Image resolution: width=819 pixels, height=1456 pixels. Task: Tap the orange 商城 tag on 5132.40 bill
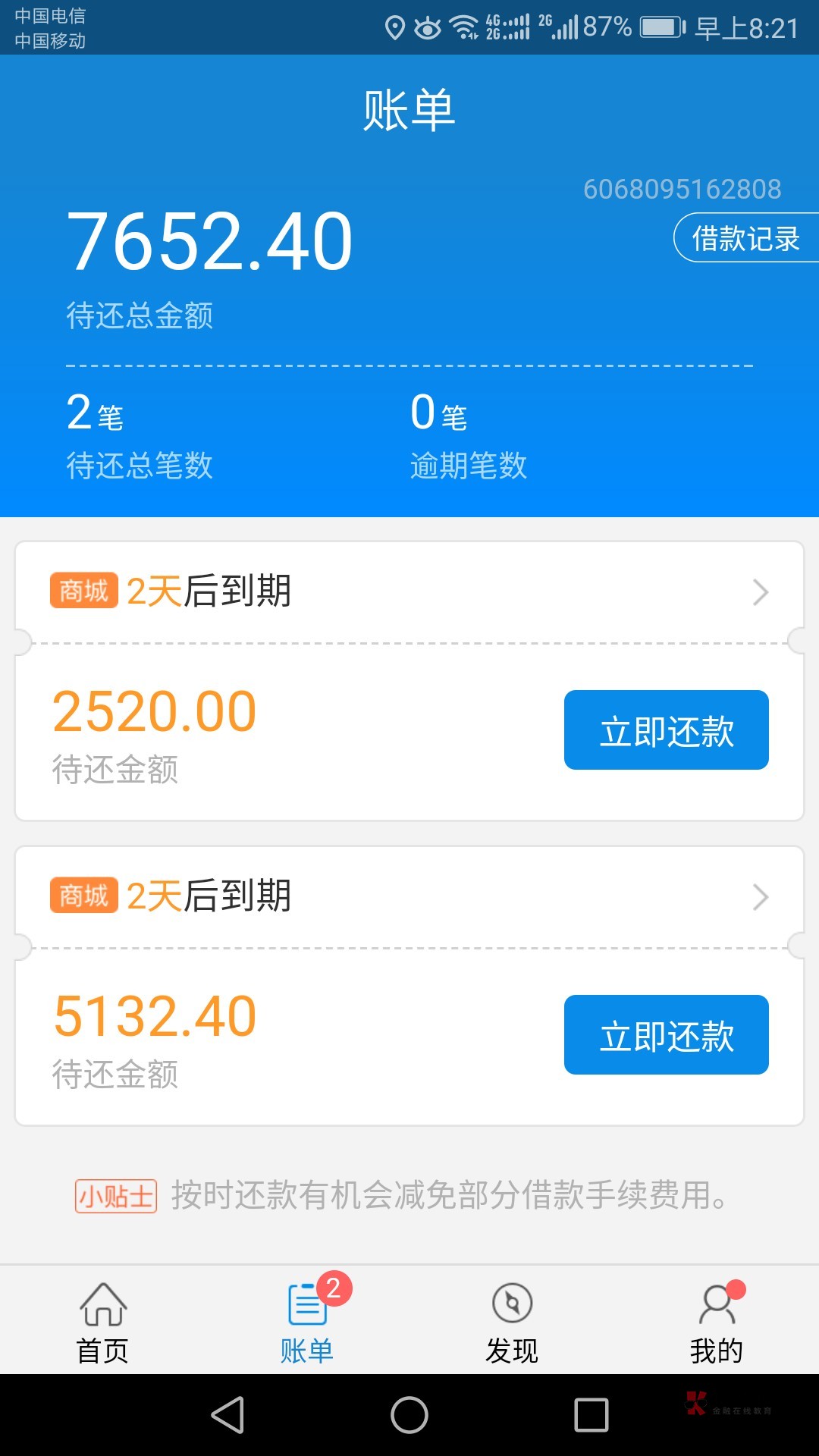(84, 896)
